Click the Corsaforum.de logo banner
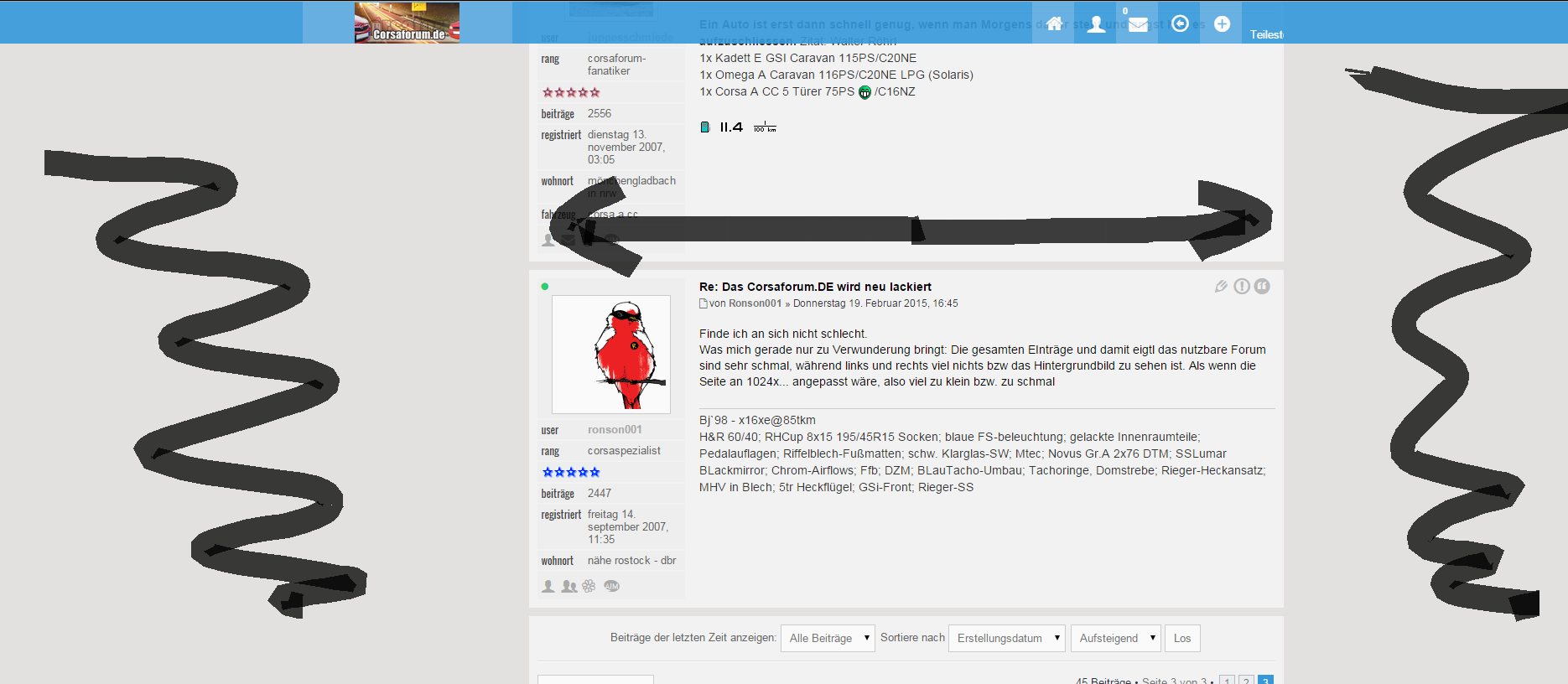1568x684 pixels. pos(407,23)
